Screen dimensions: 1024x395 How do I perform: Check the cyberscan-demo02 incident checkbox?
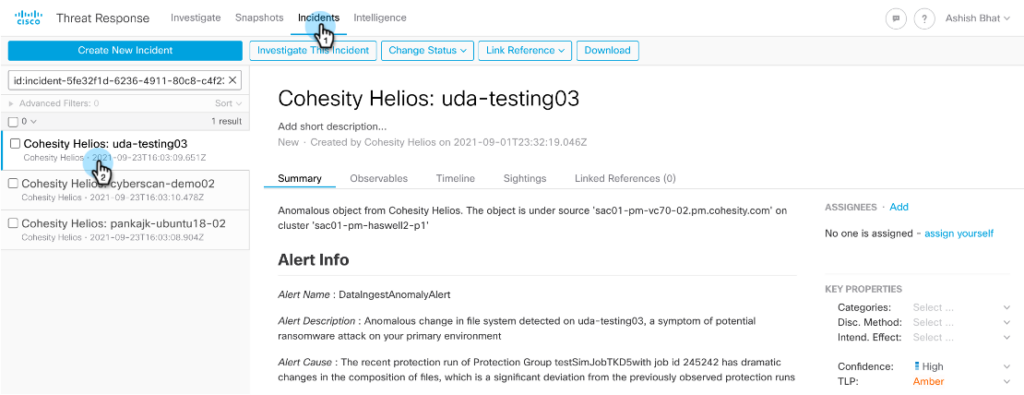click(x=12, y=184)
